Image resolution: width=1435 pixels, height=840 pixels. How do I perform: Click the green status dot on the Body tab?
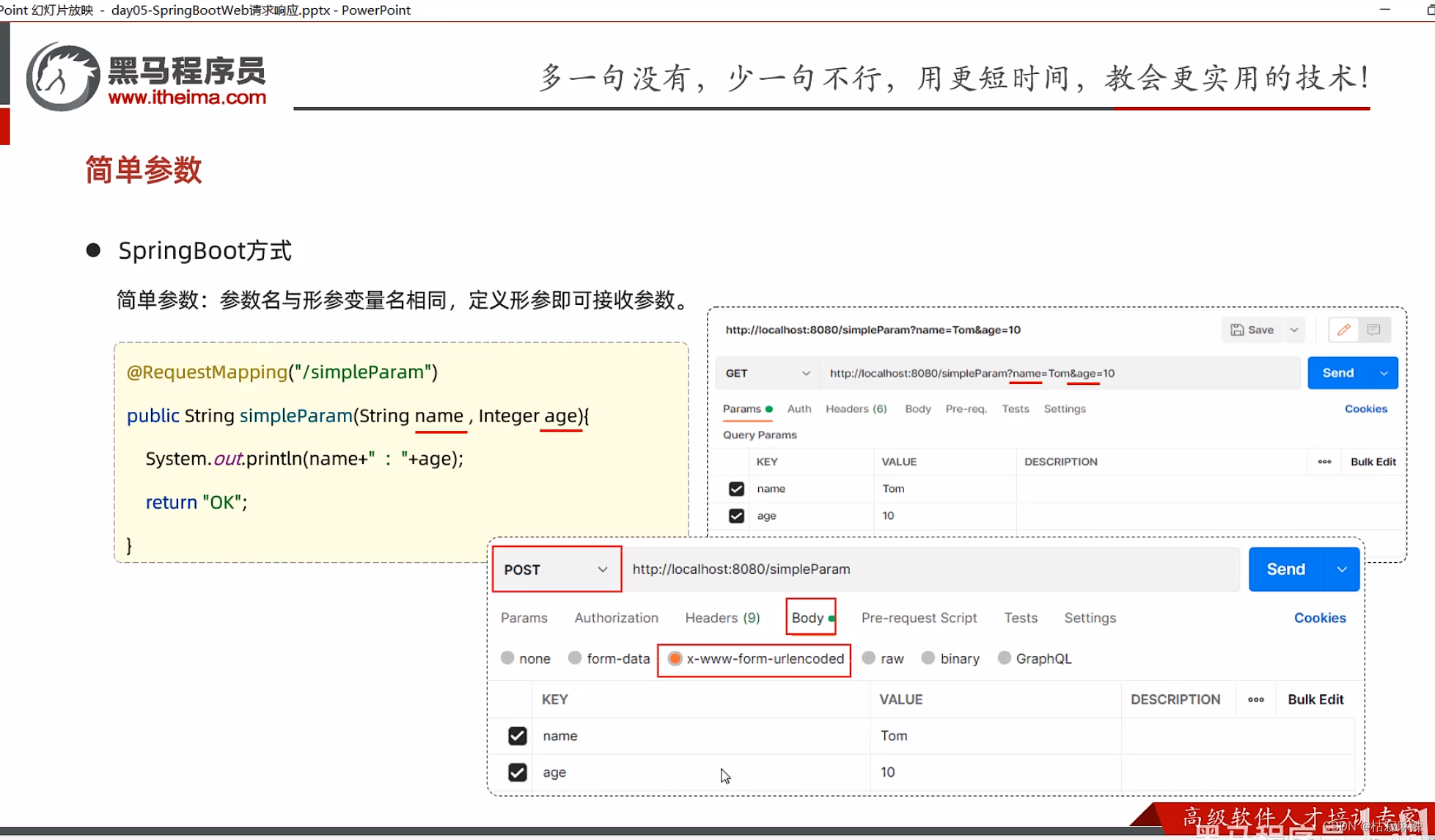click(831, 618)
